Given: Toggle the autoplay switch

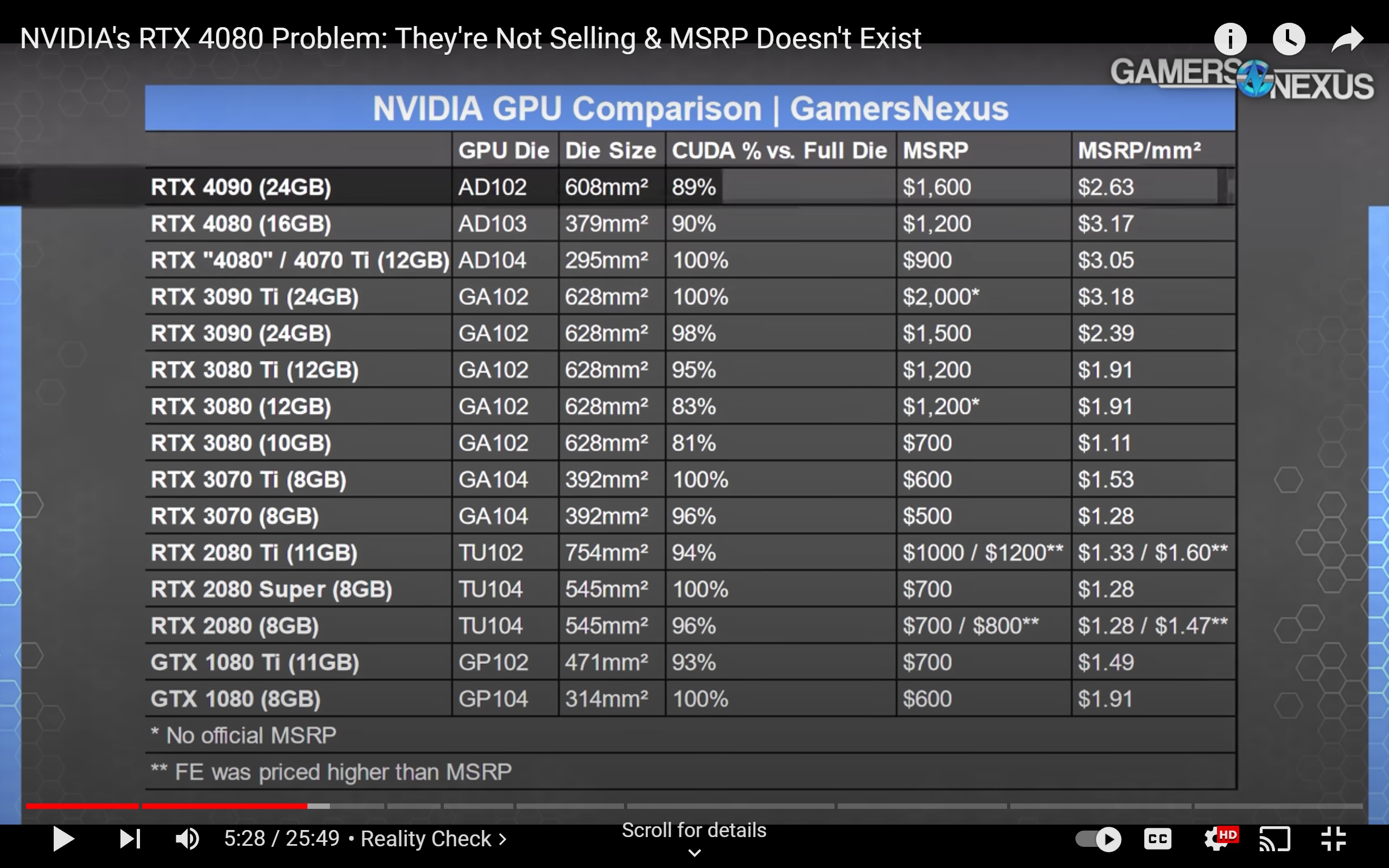Looking at the screenshot, I should coord(1098,839).
